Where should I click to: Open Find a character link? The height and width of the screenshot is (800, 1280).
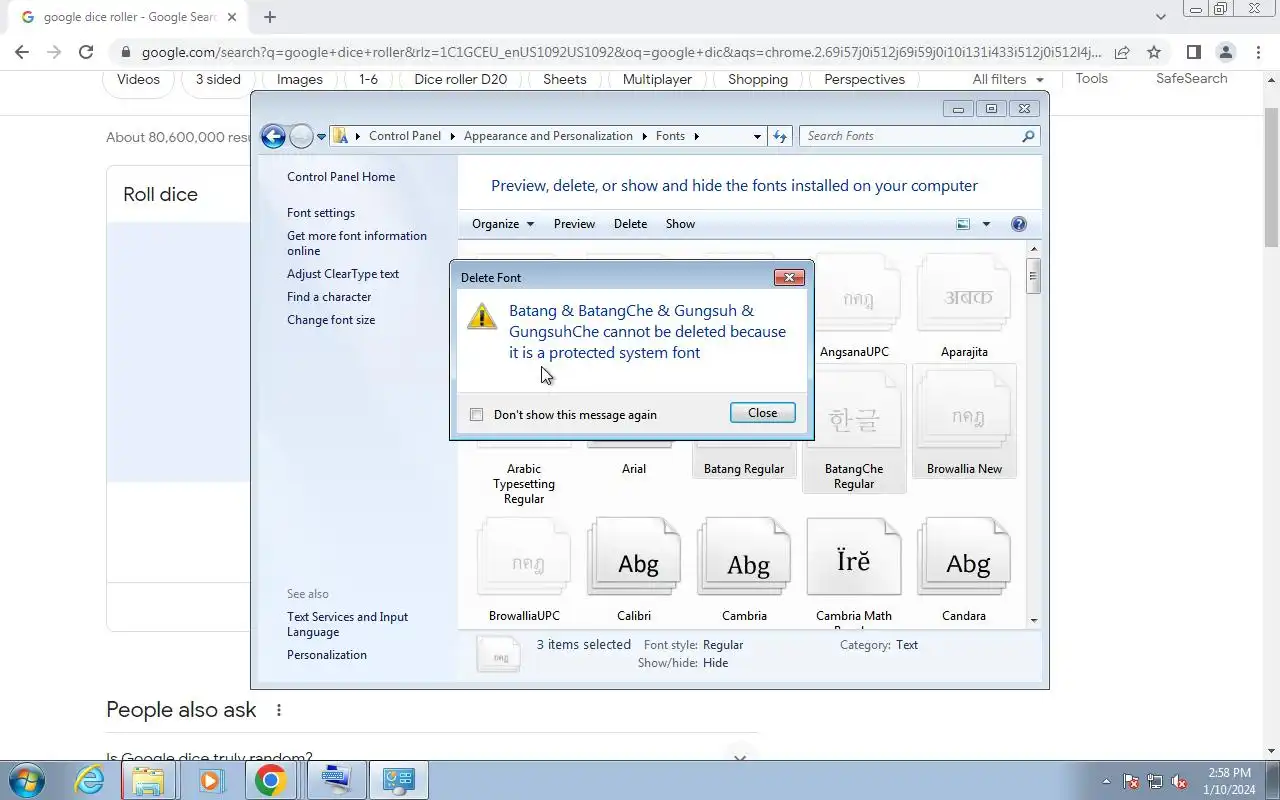click(x=329, y=297)
